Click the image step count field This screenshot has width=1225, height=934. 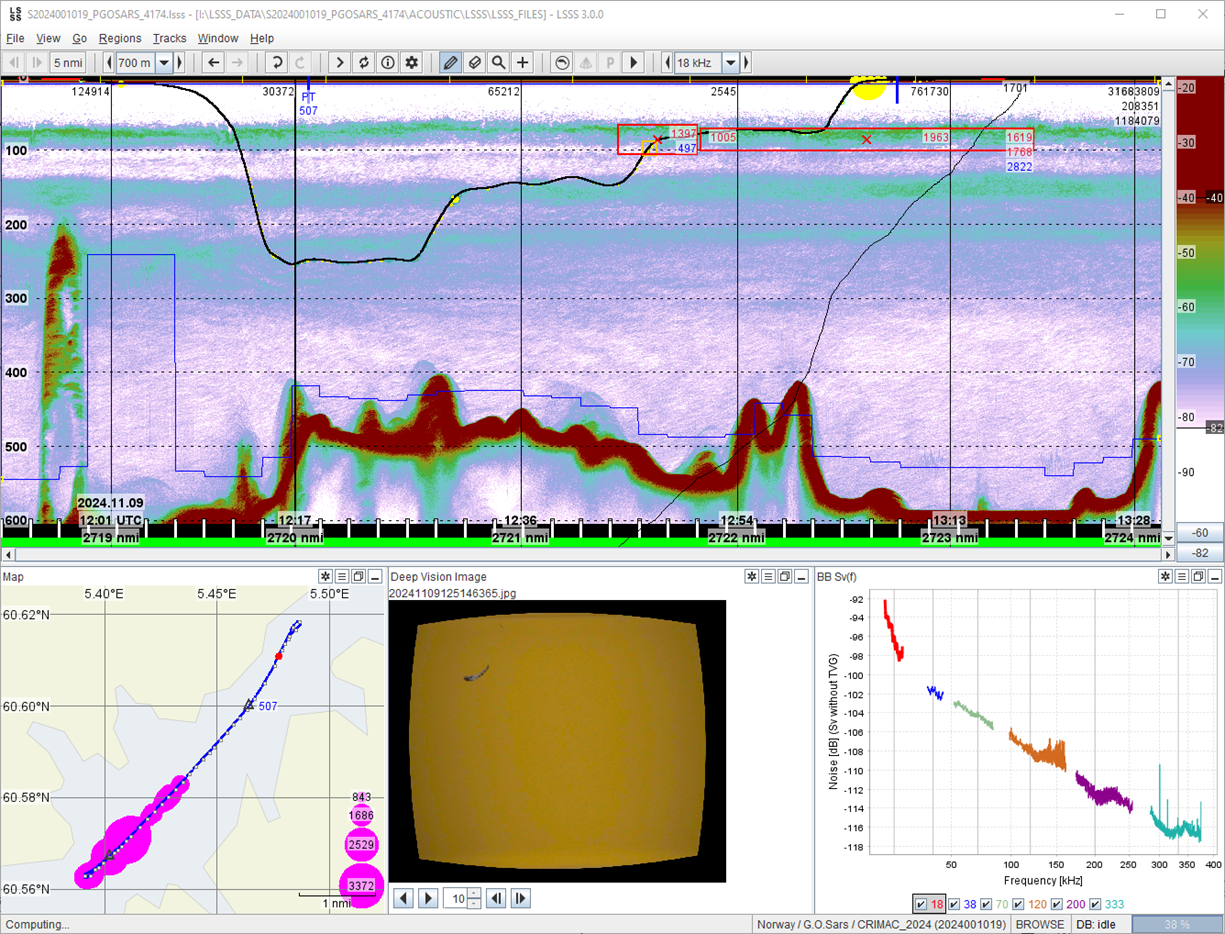(455, 898)
